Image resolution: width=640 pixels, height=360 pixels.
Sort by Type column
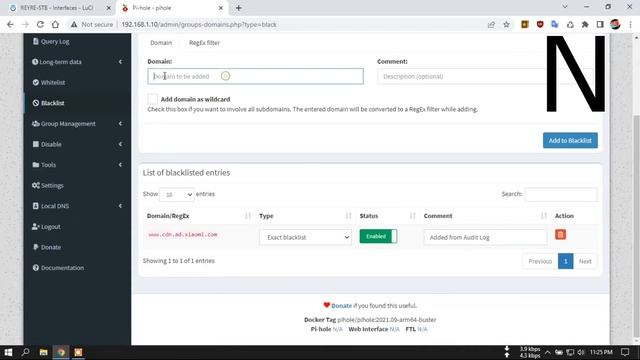(305, 216)
